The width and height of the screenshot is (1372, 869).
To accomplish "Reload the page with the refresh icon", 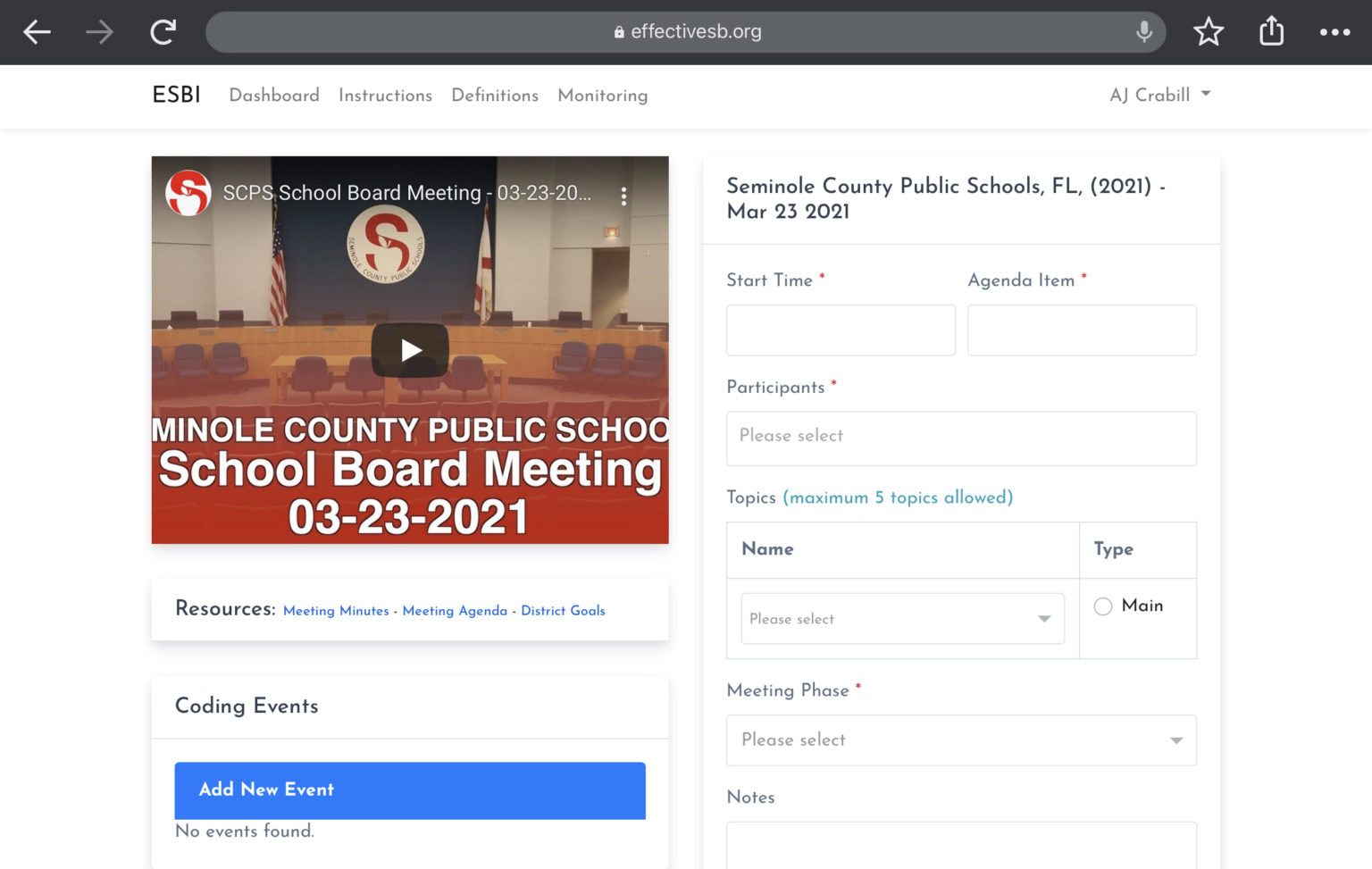I will point(163,32).
